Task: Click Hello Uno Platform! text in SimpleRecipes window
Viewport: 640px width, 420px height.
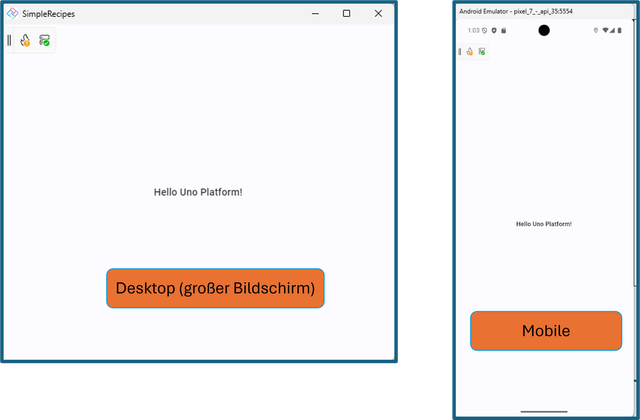Action: click(198, 192)
